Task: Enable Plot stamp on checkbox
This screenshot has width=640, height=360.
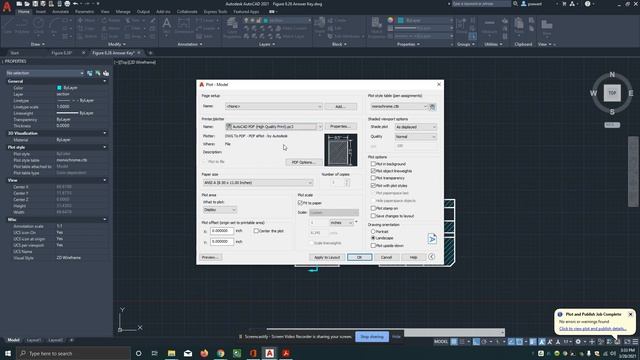Action: click(373, 208)
